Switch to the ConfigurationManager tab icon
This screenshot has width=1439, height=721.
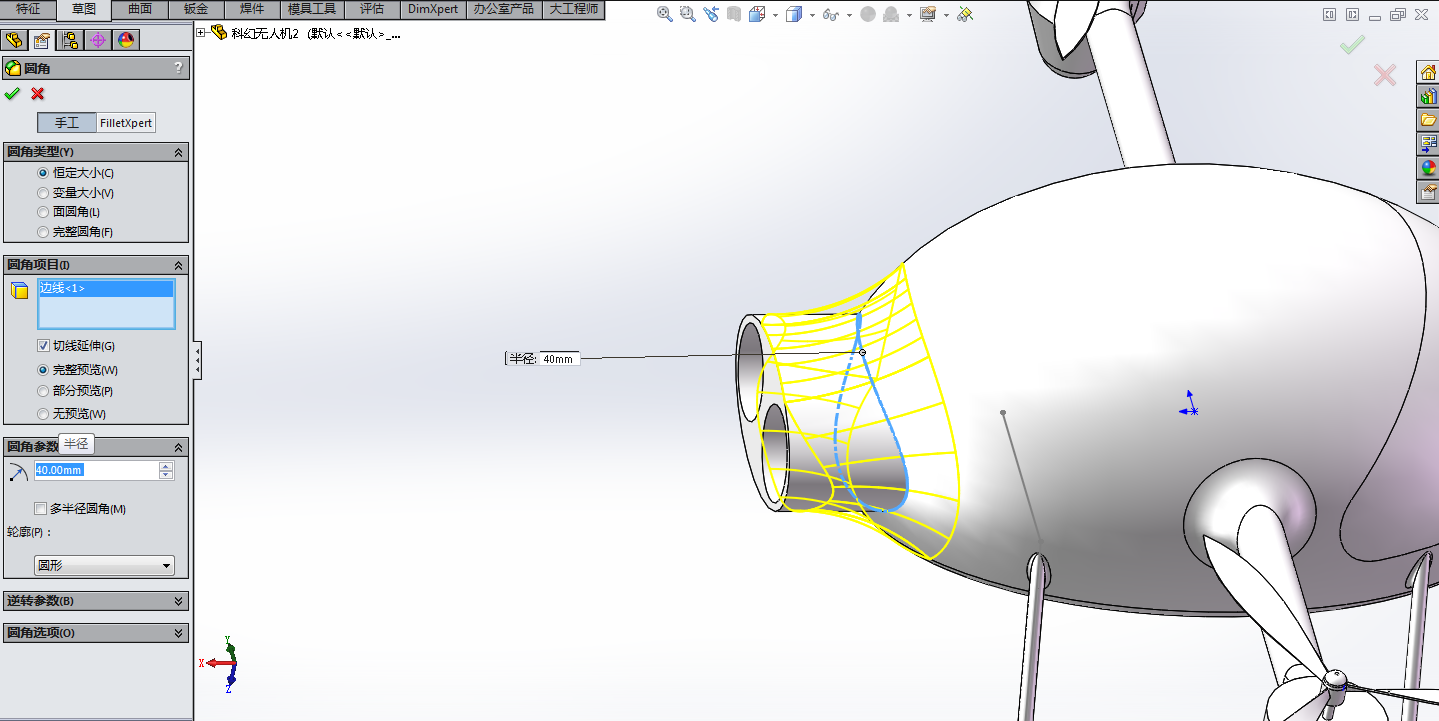(x=70, y=40)
